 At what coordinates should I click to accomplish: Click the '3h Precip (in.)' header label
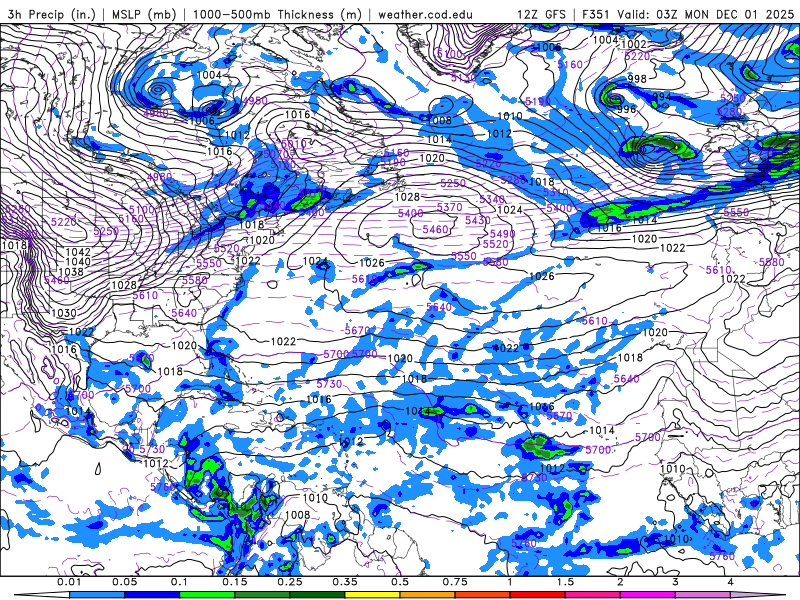[52, 14]
